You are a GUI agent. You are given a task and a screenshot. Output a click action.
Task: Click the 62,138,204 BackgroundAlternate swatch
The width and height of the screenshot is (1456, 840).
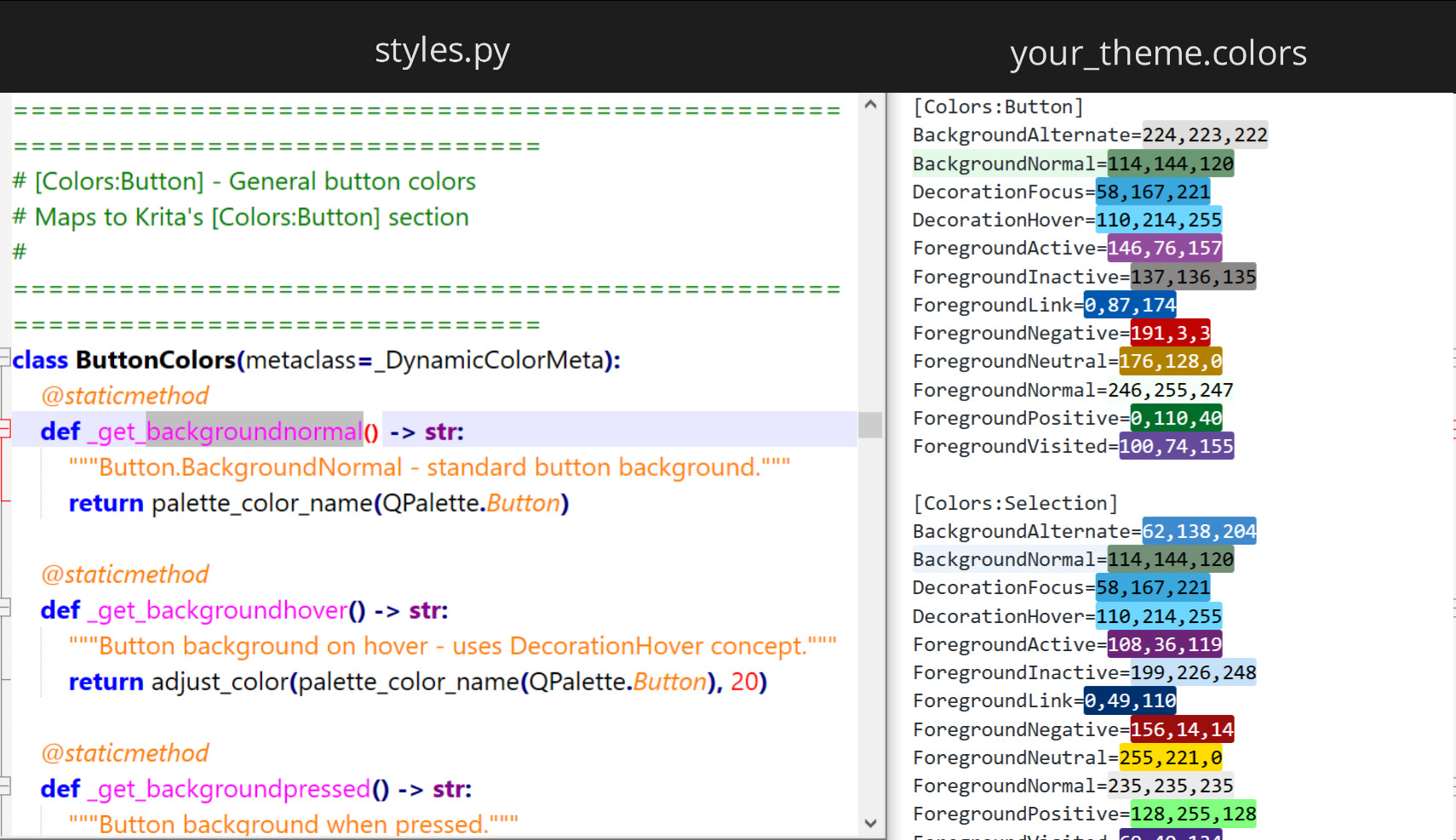point(1199,531)
